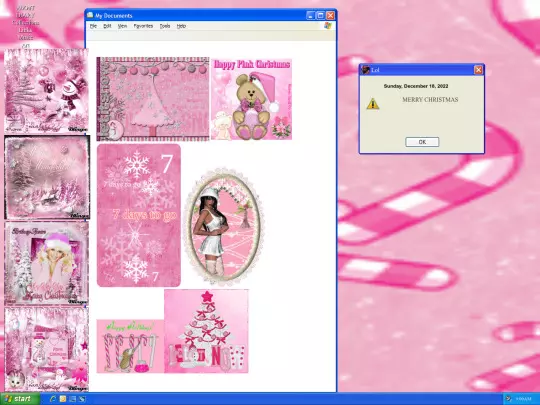Viewport: 540px width, 405px height.
Task: Click the pink snowman scene sidebar image
Action: (x=46, y=91)
